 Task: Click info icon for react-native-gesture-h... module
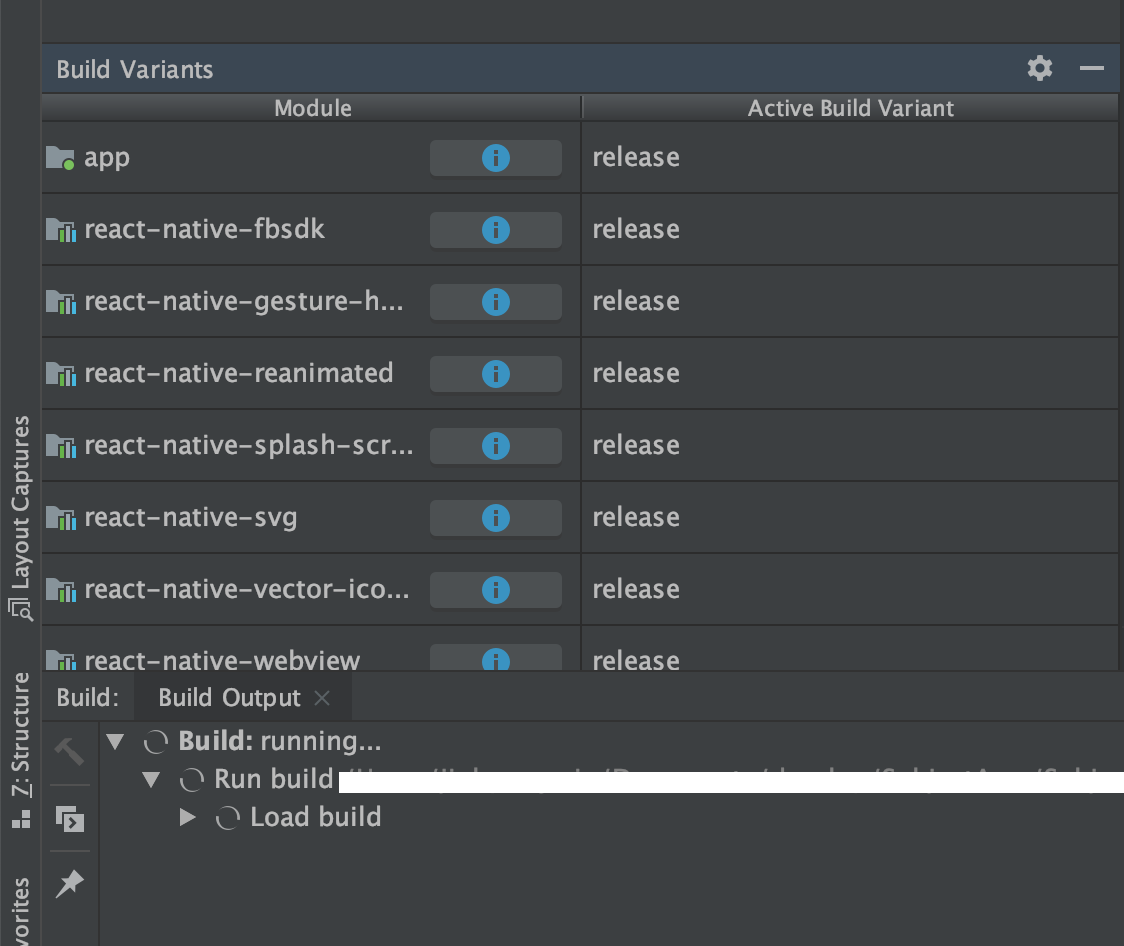(x=495, y=302)
